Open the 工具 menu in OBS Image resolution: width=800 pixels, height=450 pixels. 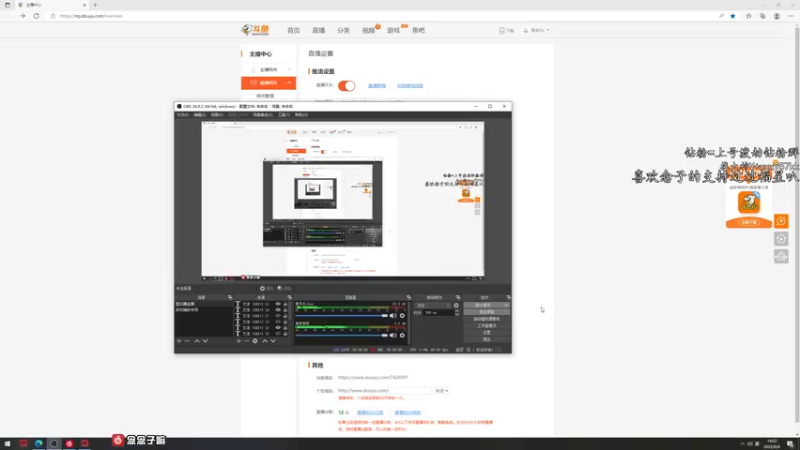point(284,115)
